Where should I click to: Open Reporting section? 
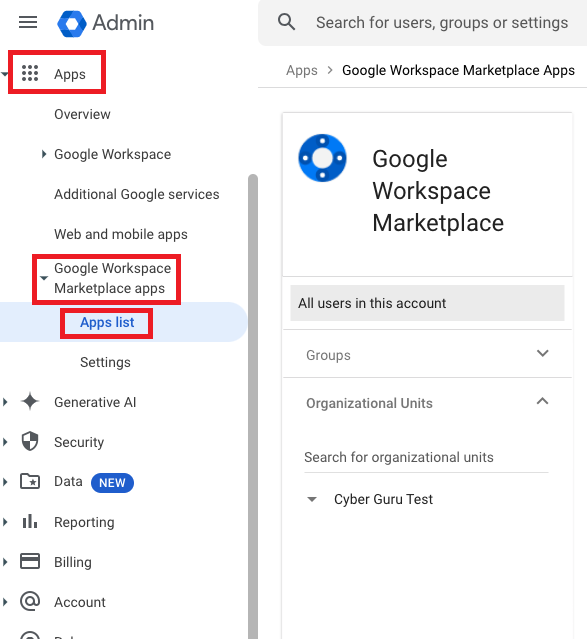click(x=84, y=522)
